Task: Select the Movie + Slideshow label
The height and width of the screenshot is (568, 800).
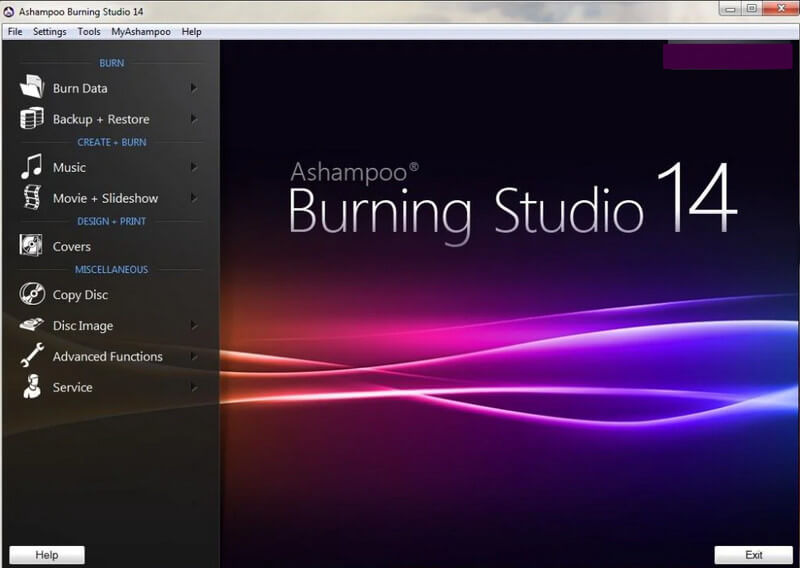Action: 105,198
